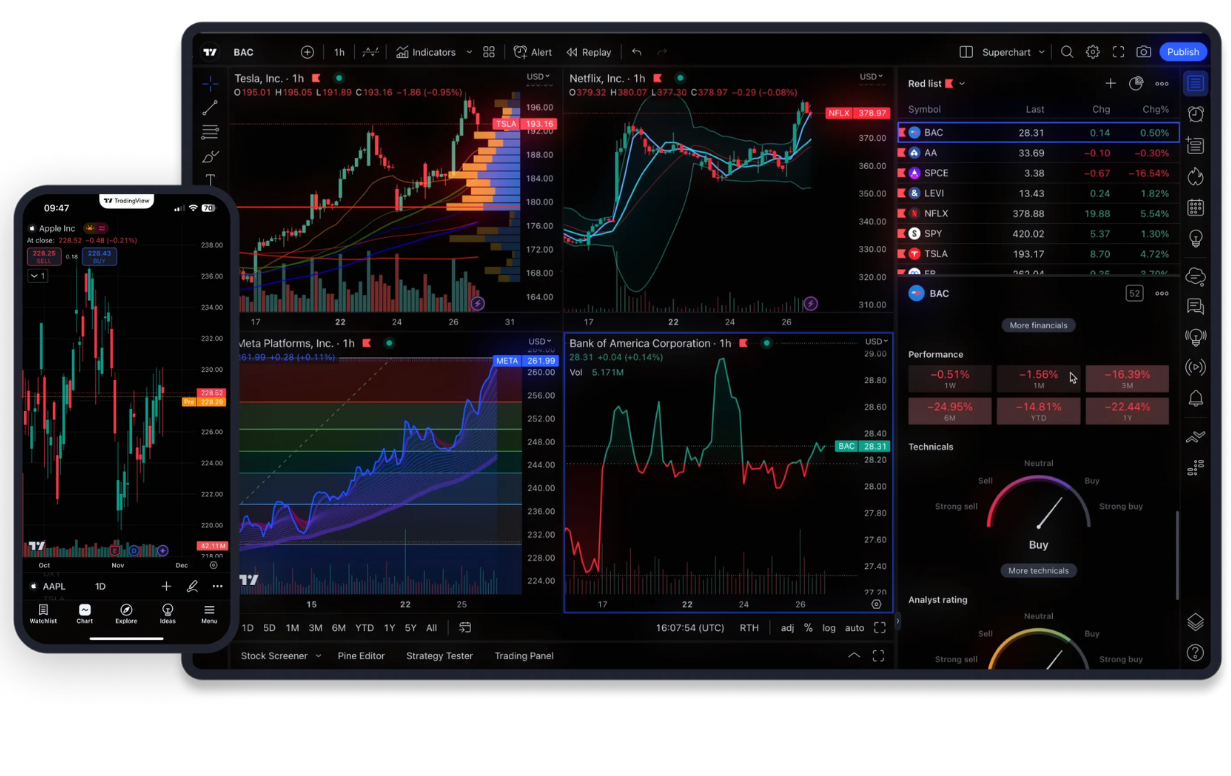Screen dimensions: 1231x776
Task: Toggle percent scale on chart
Action: 808,628
